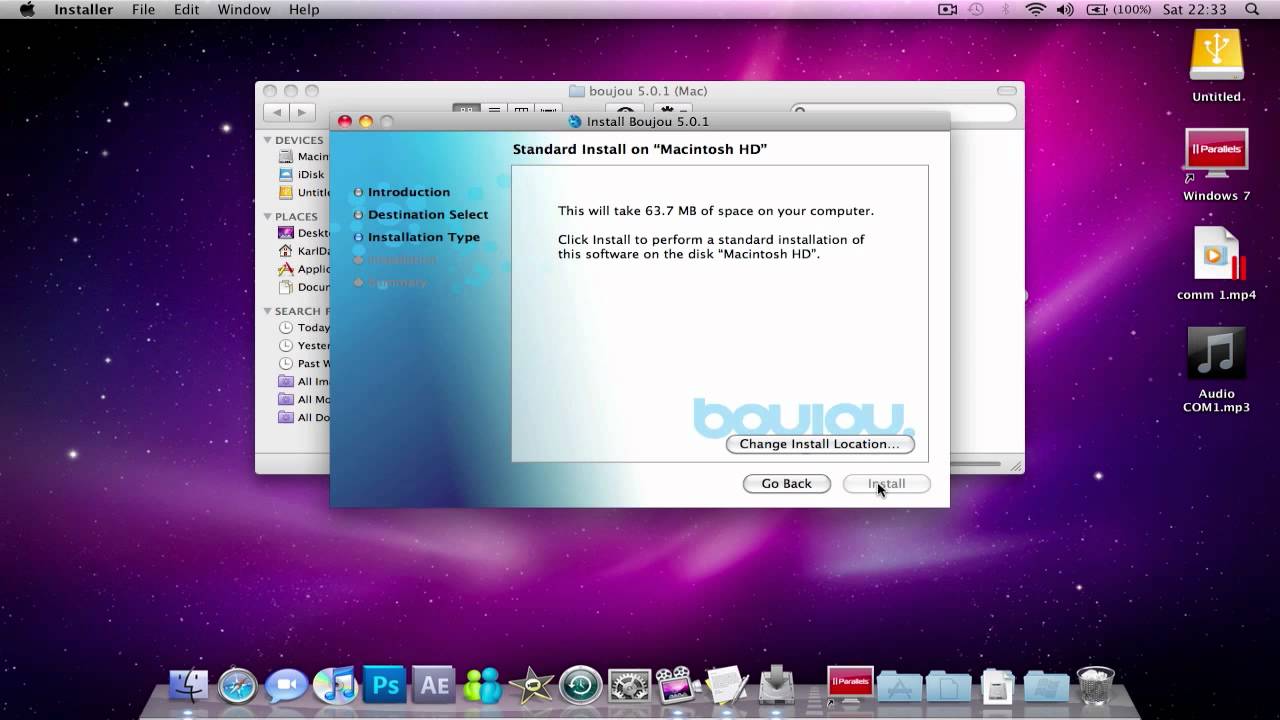This screenshot has width=1280, height=720.
Task: Click the Install Boujou 5.0.1 window title
Action: 648,122
